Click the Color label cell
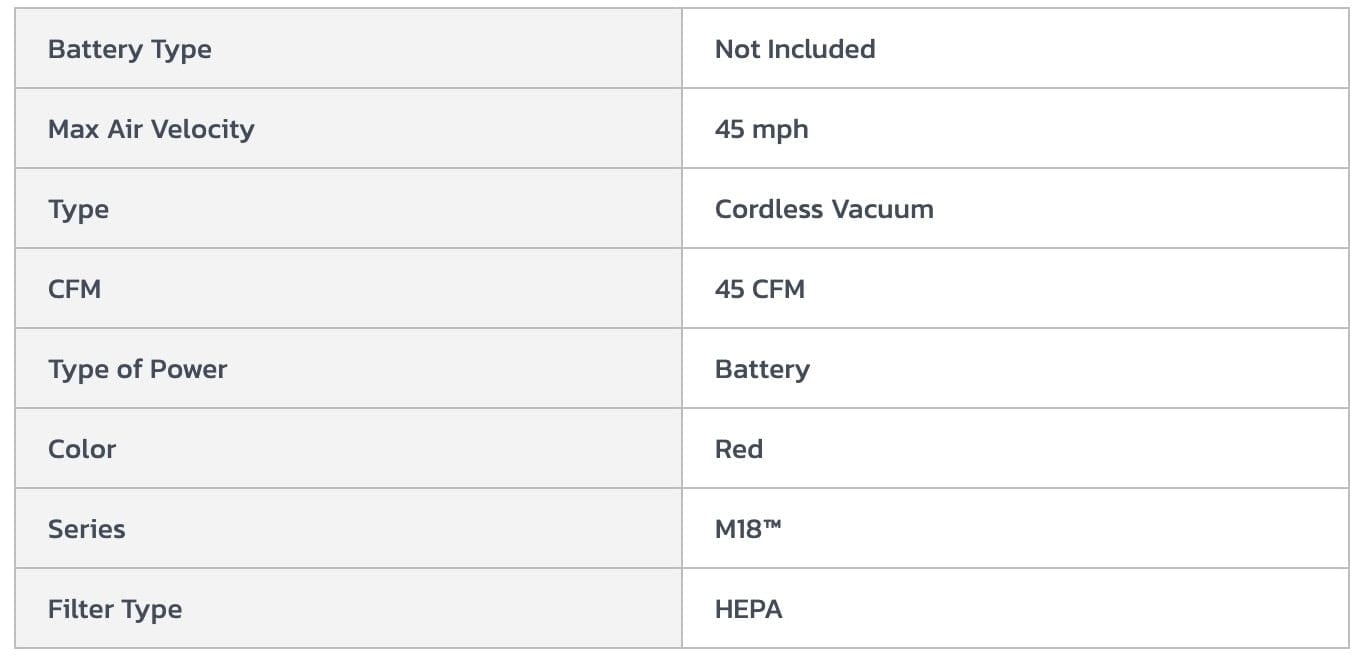The image size is (1357, 658). point(82,449)
